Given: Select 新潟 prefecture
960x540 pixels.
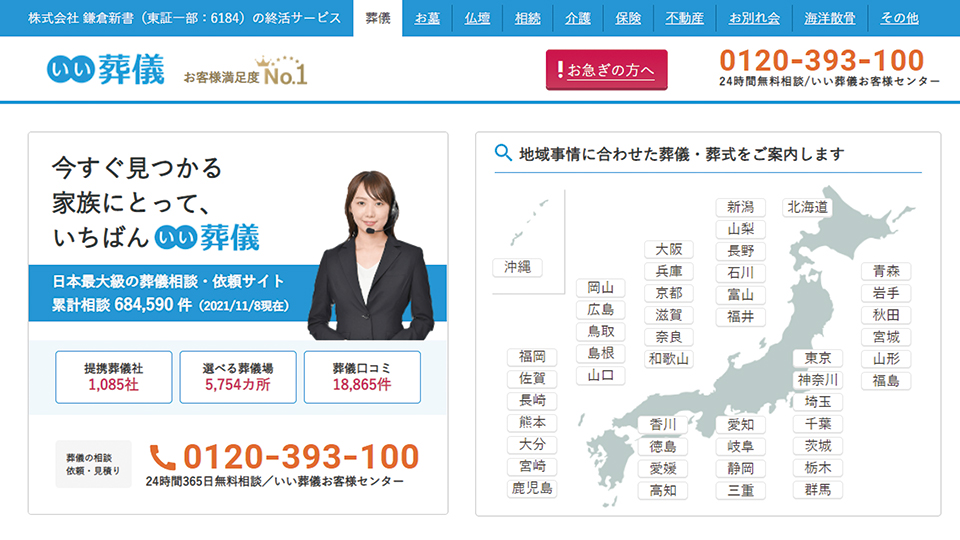Looking at the screenshot, I should pyautogui.click(x=740, y=207).
